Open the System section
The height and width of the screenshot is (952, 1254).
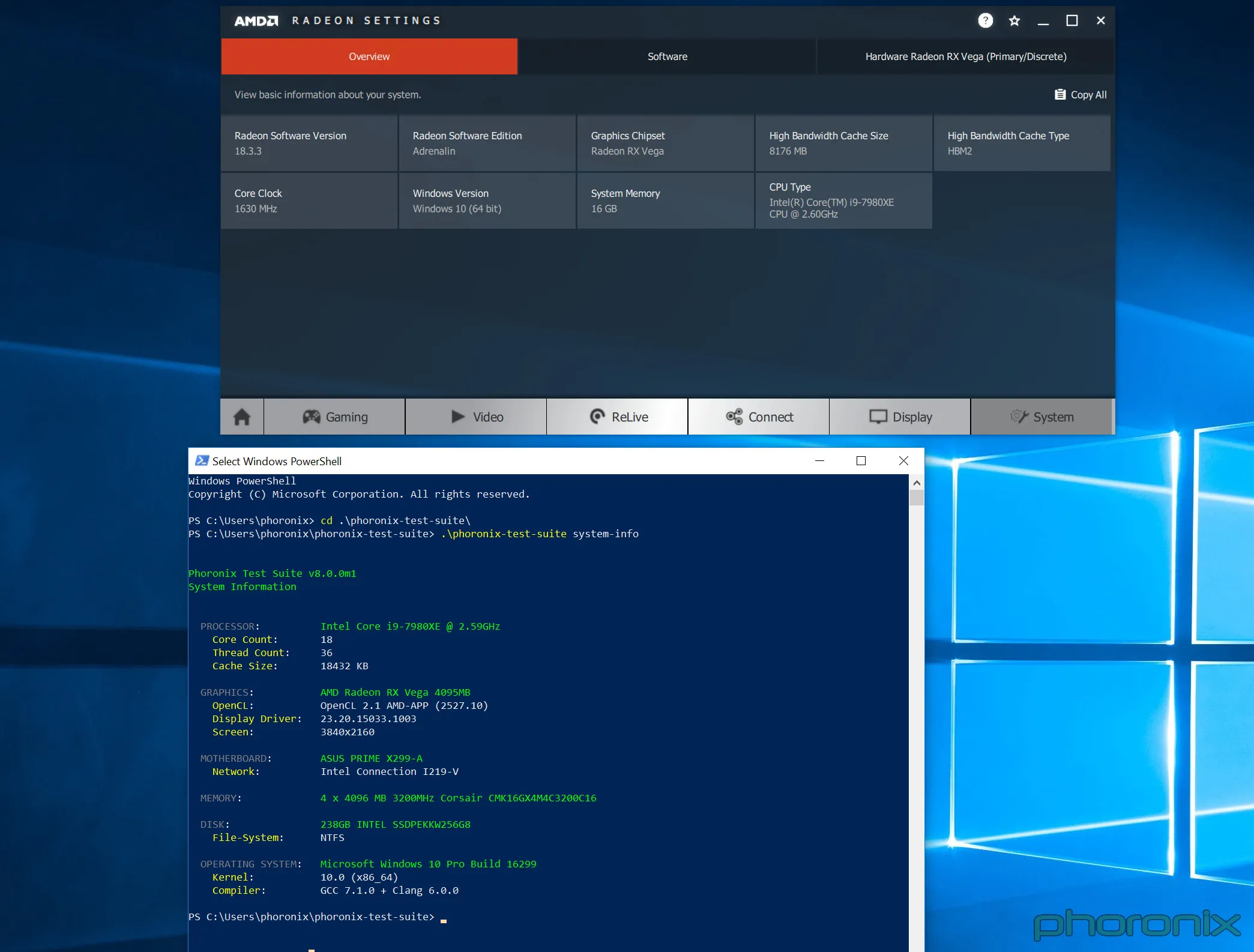point(1041,417)
